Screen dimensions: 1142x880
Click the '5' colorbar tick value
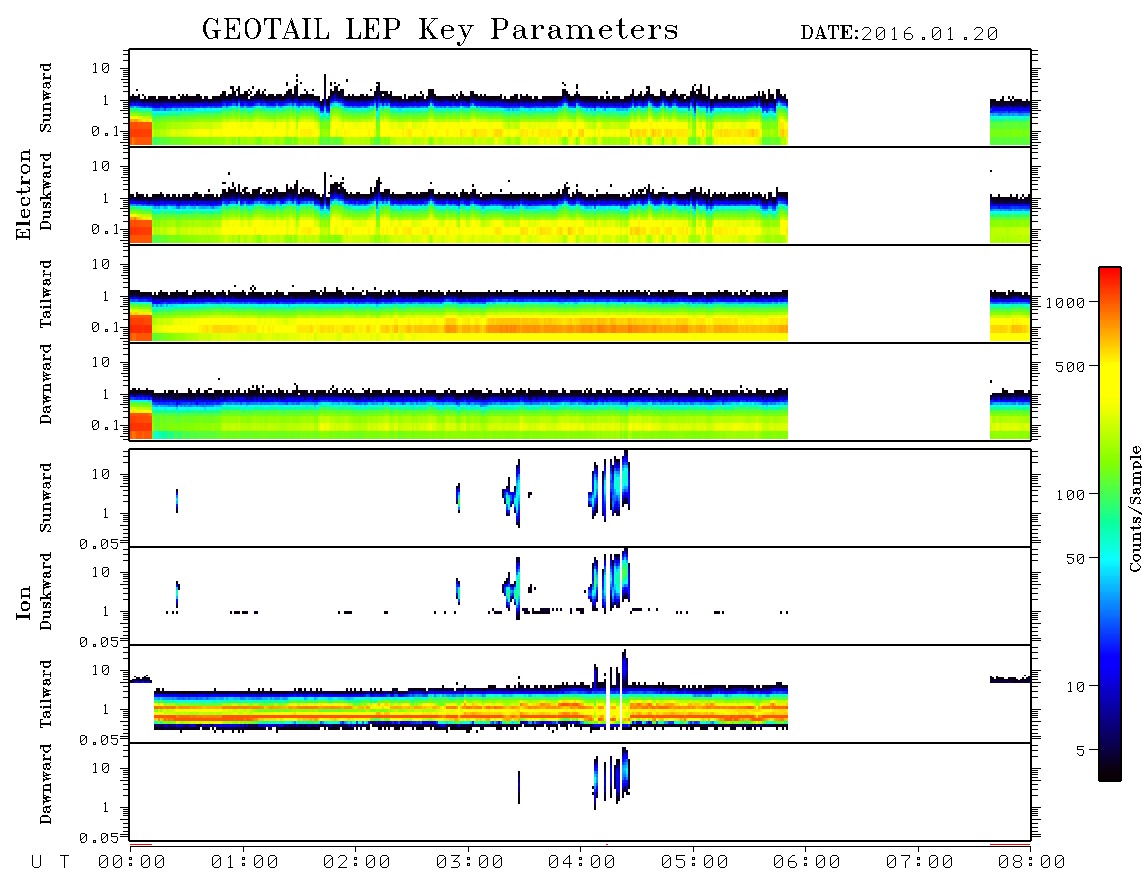tap(1080, 751)
